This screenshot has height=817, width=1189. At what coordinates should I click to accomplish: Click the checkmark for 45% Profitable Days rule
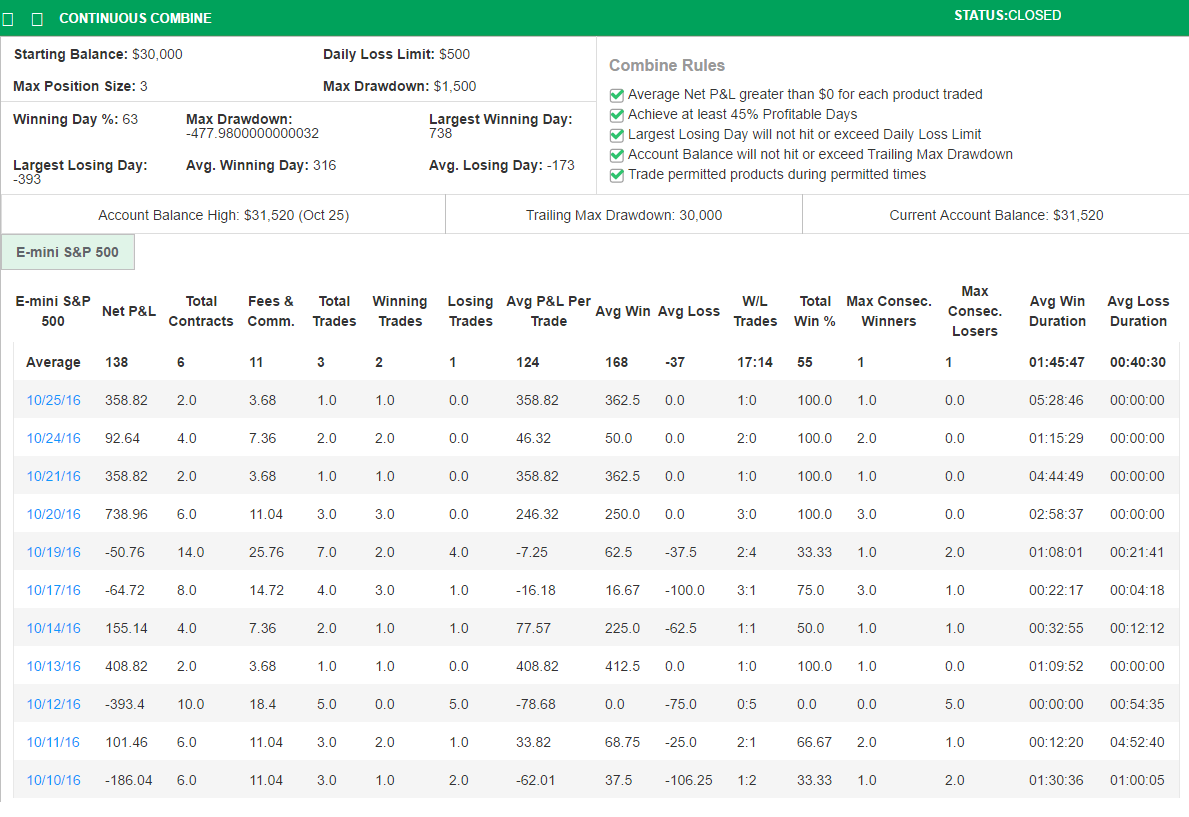pos(617,114)
